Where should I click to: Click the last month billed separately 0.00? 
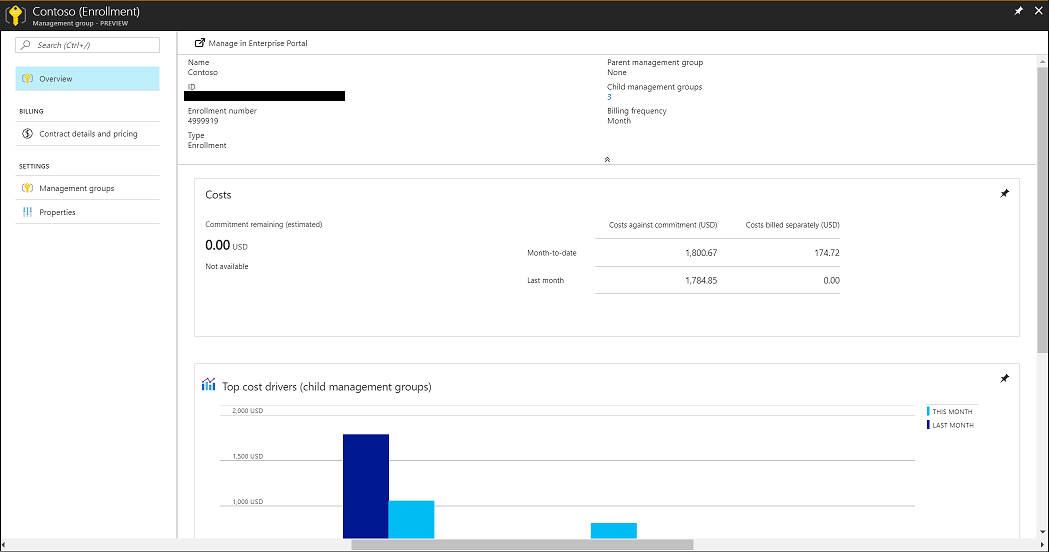[x=832, y=280]
